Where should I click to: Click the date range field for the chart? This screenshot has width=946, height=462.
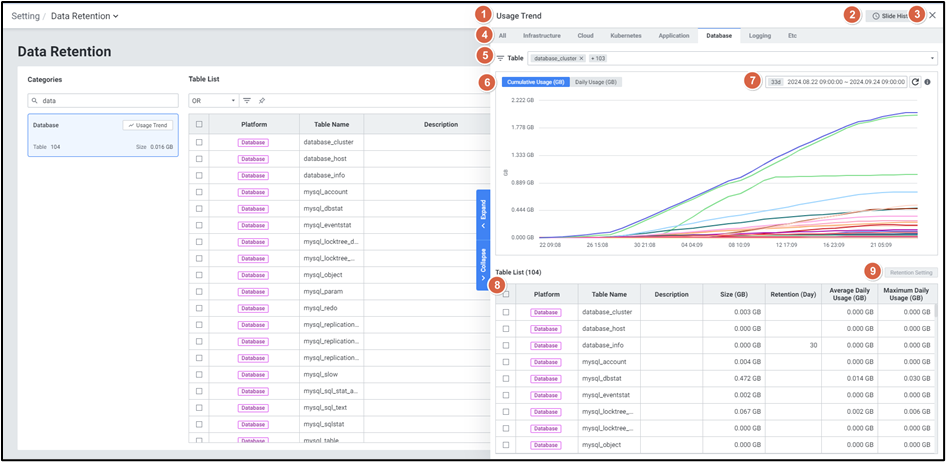(845, 82)
